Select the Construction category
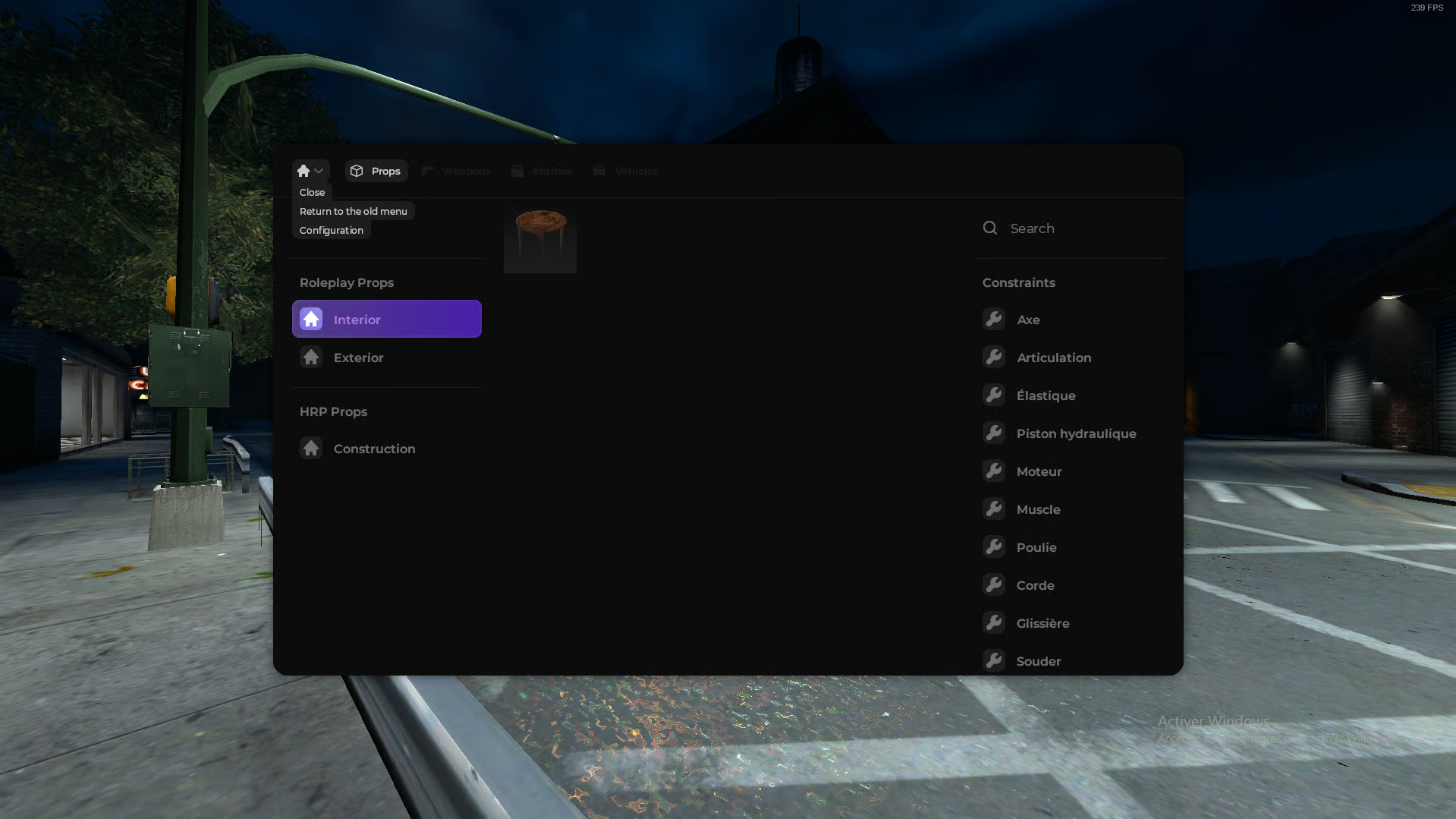 [x=387, y=448]
